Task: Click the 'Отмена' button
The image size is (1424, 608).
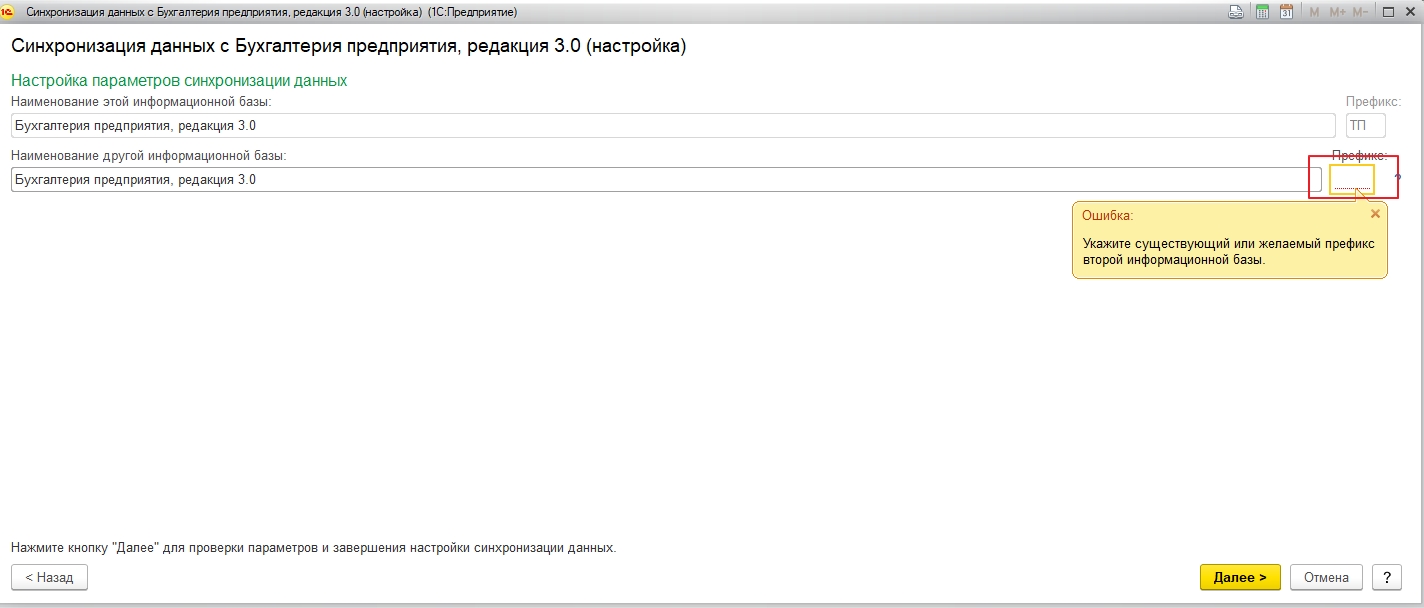Action: point(1327,577)
